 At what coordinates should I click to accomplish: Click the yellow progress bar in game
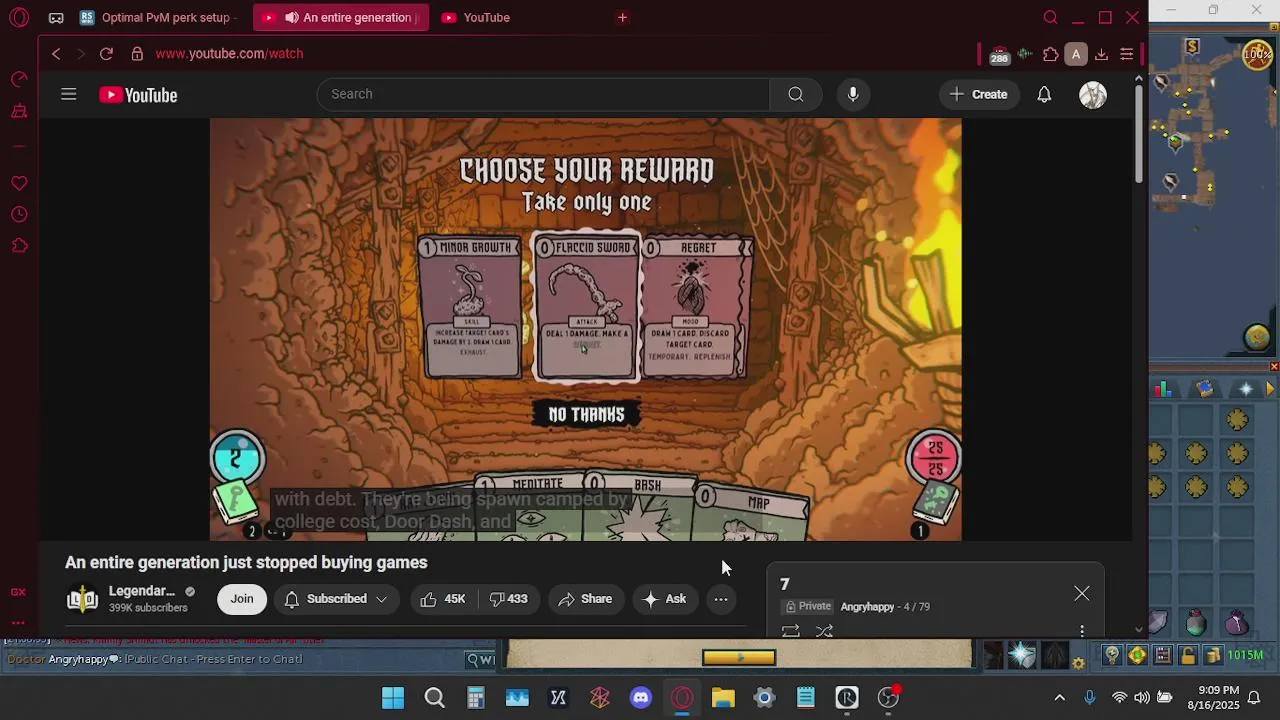tap(739, 657)
